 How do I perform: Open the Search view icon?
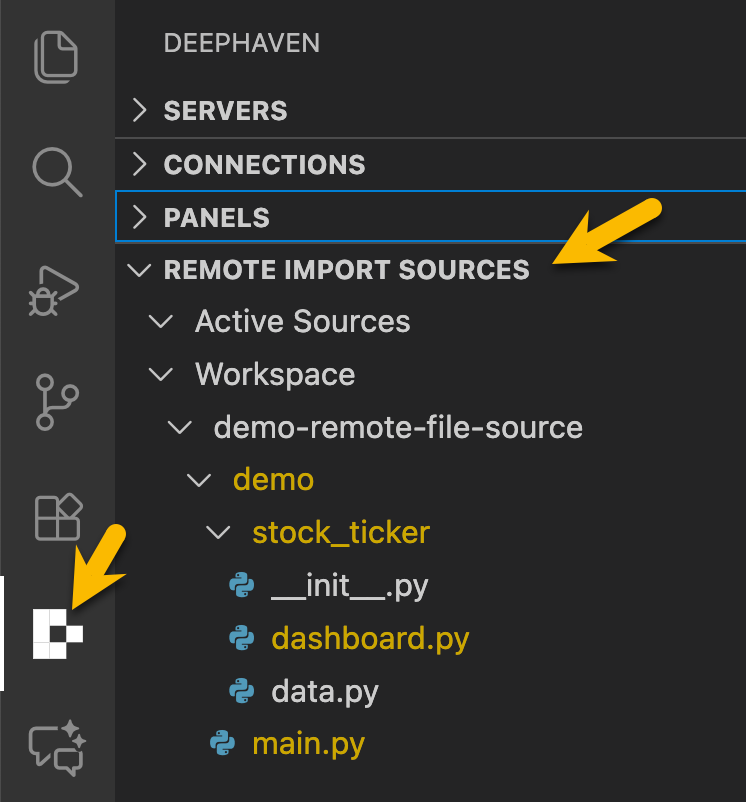pos(57,171)
